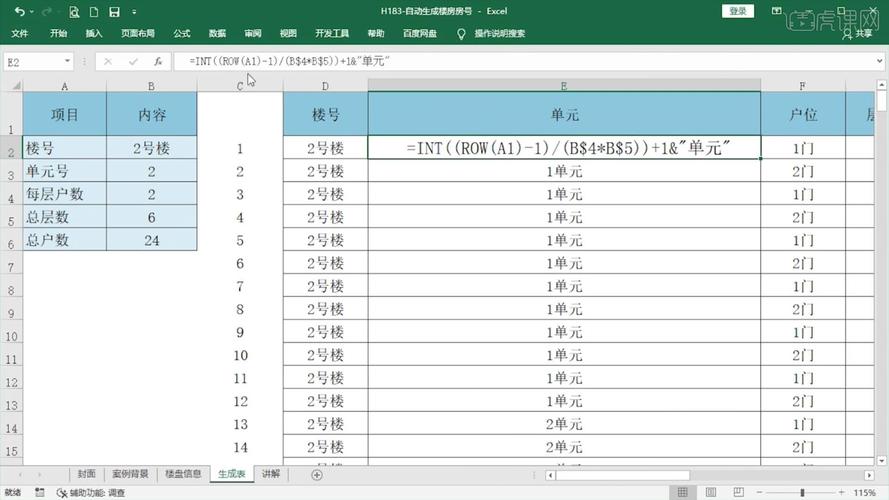Open the 帮助 ribbon tab

[376, 33]
